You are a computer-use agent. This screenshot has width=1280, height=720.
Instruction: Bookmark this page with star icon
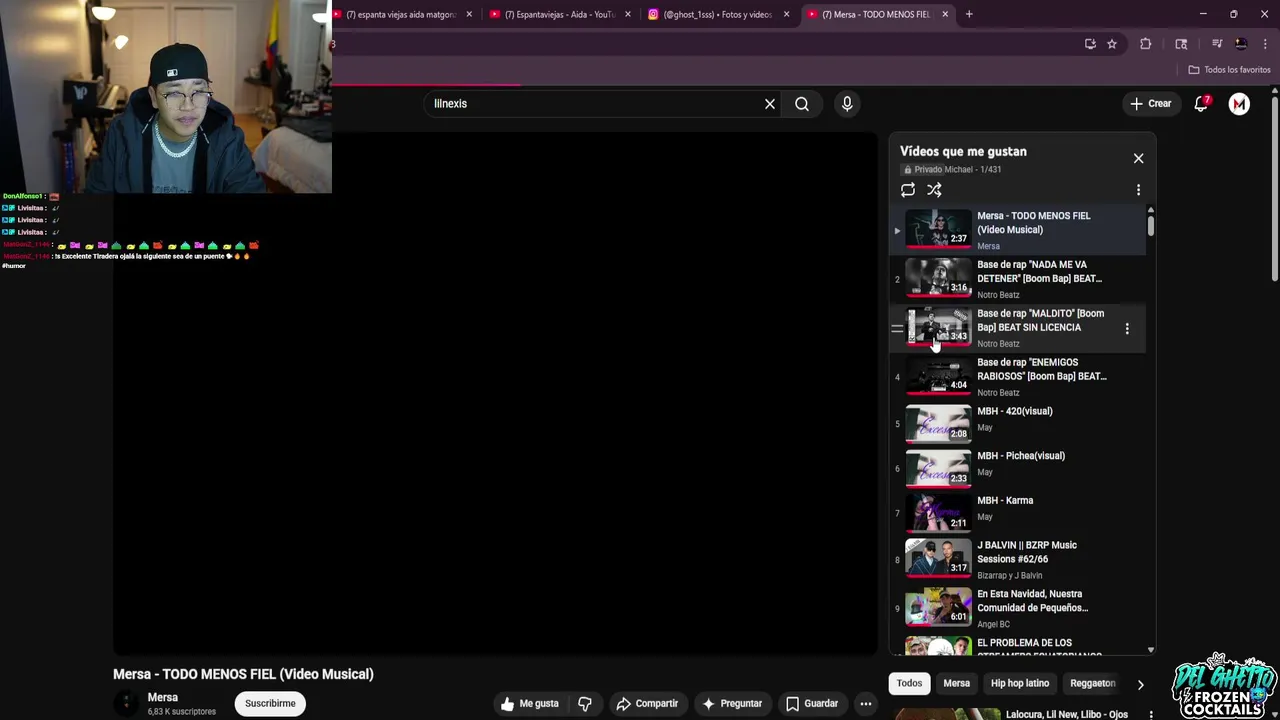click(x=1112, y=44)
